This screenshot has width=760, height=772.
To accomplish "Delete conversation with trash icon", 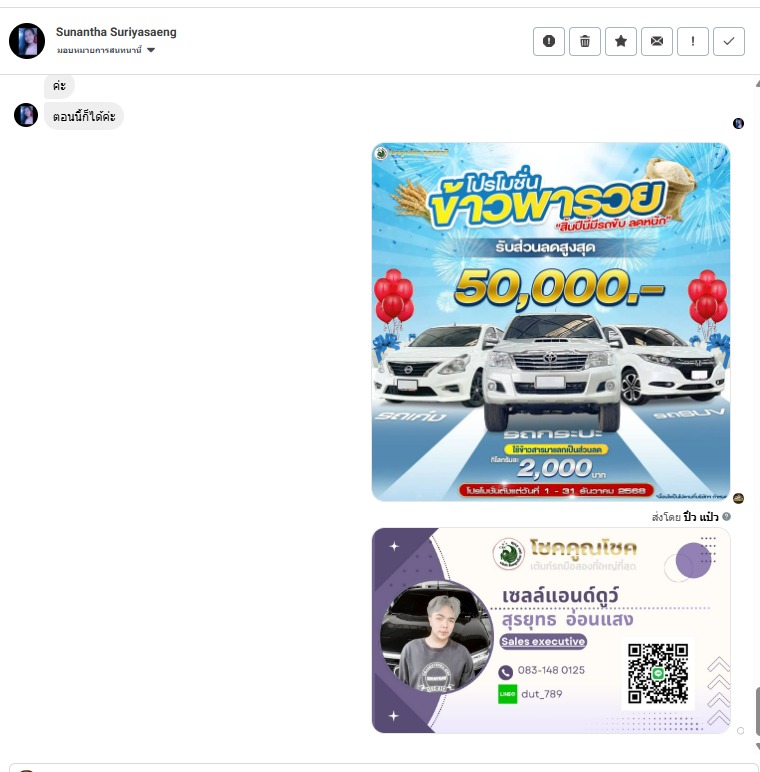I will (x=585, y=41).
